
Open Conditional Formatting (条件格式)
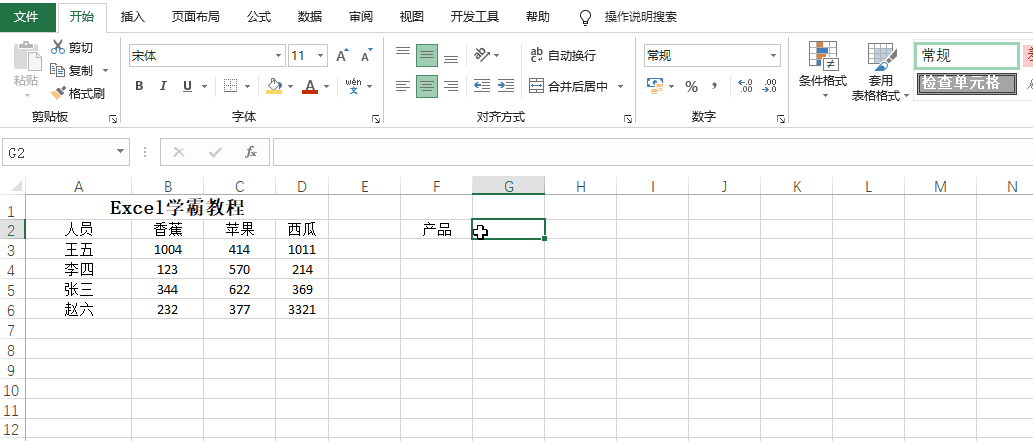823,71
